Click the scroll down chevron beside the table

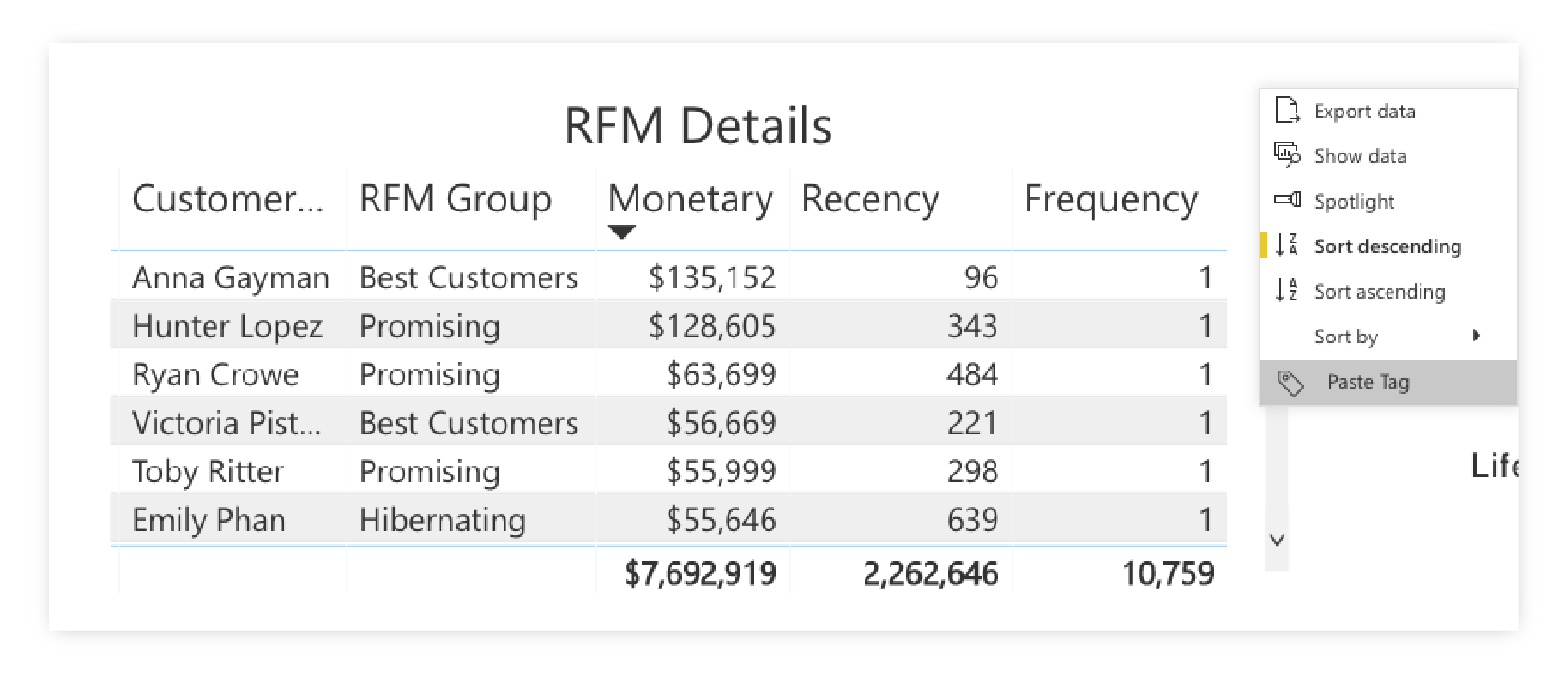1277,540
